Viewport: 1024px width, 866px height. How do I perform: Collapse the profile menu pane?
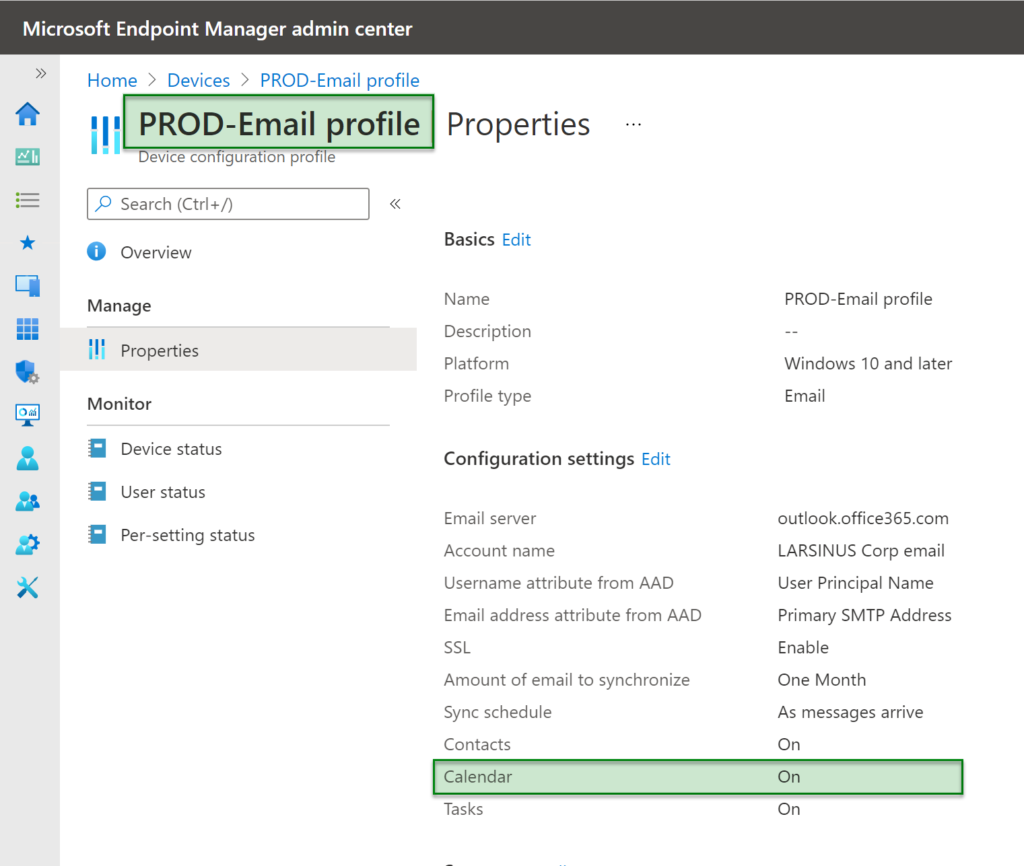(x=395, y=204)
